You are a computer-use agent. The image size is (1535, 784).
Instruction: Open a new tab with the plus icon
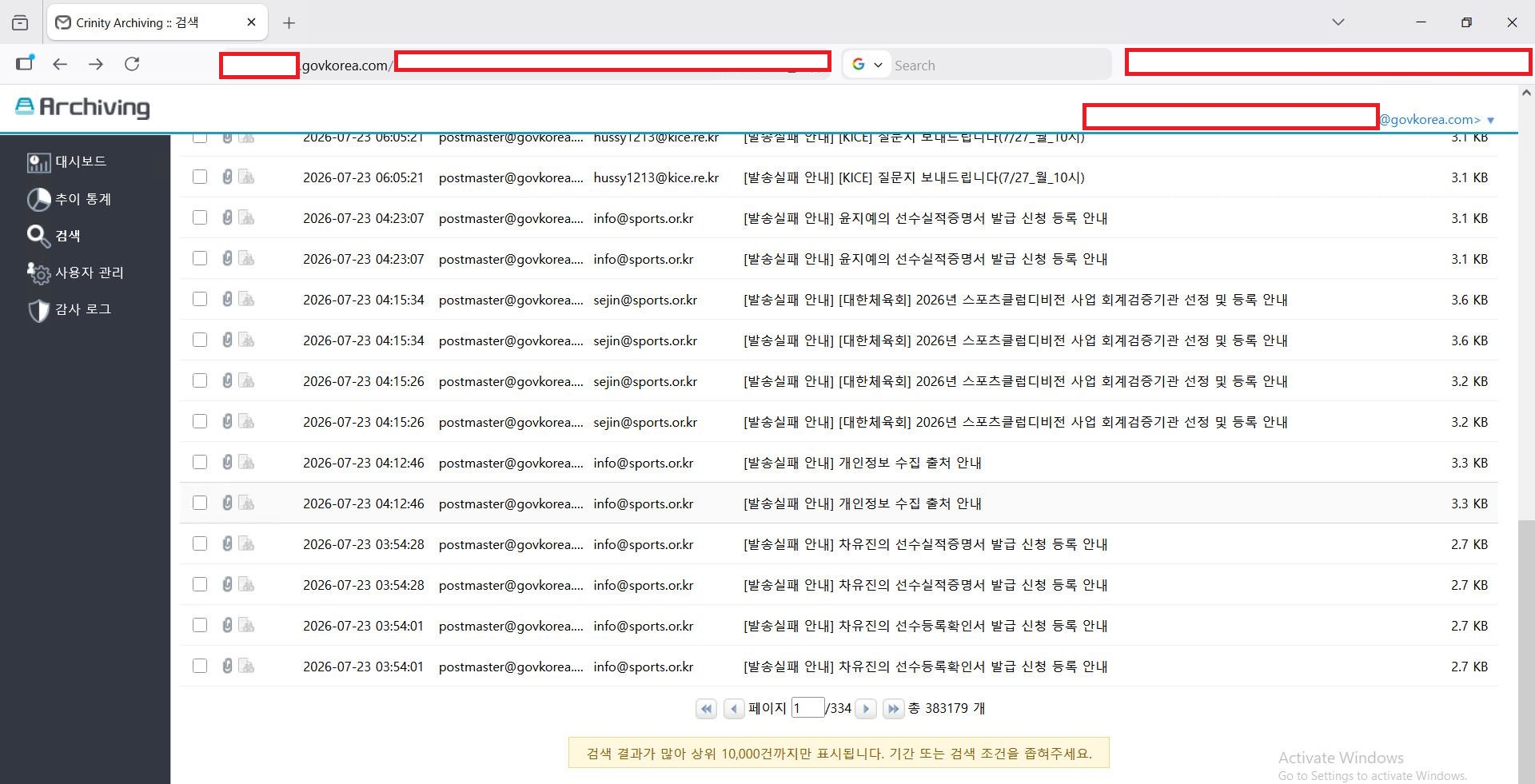289,23
